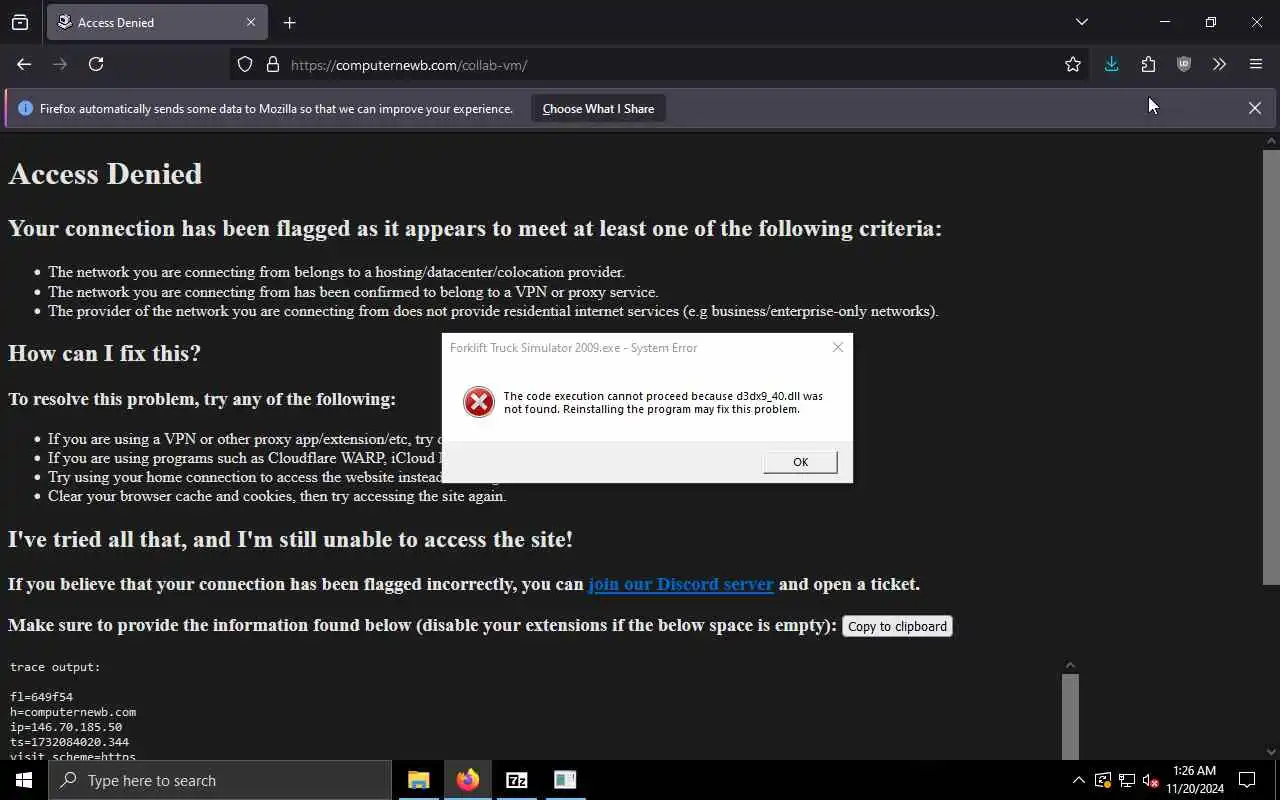The image size is (1280, 800).
Task: Open the Action Center notifications
Action: (x=1247, y=780)
